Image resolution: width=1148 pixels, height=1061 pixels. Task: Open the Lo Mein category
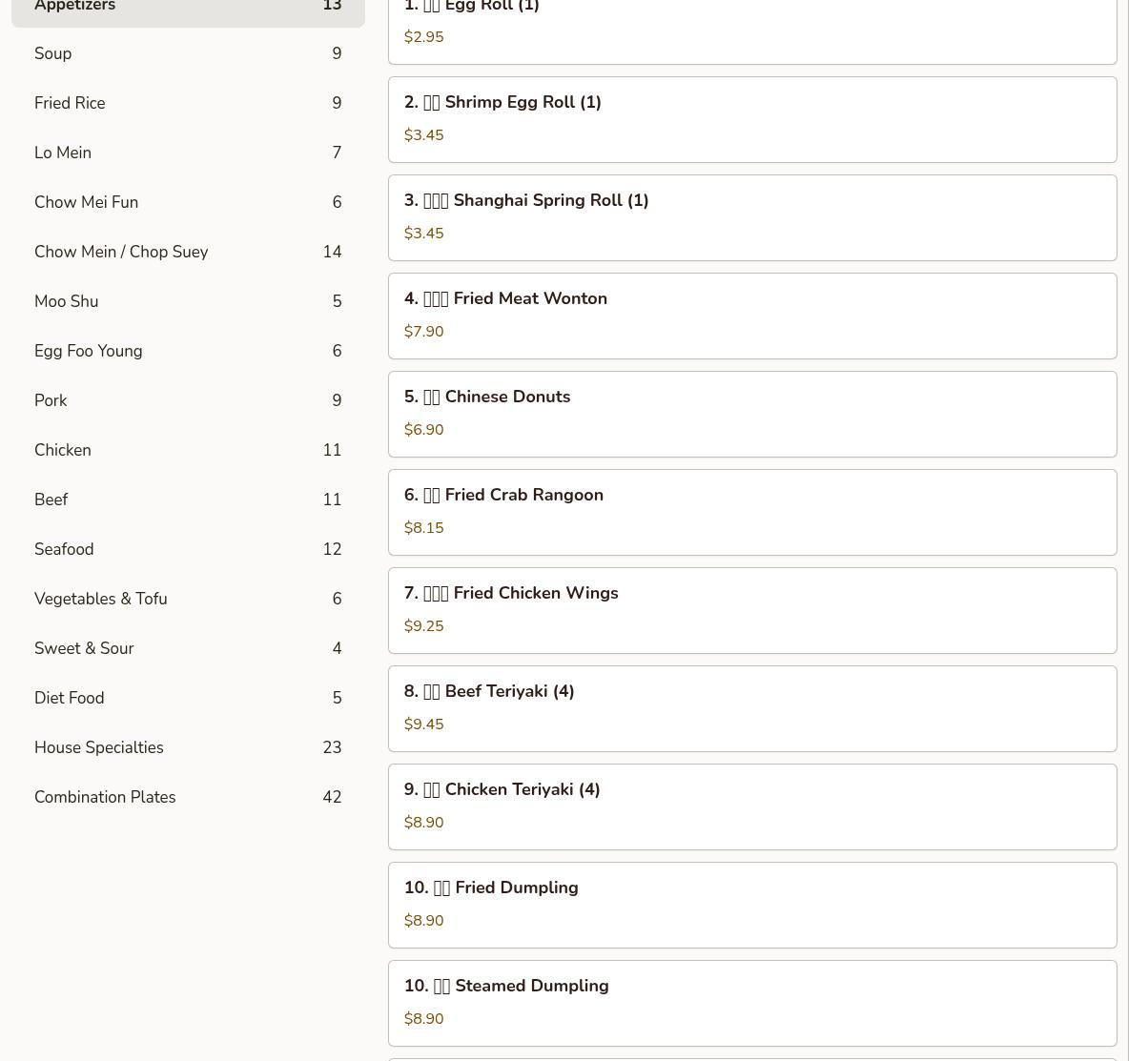tap(188, 153)
